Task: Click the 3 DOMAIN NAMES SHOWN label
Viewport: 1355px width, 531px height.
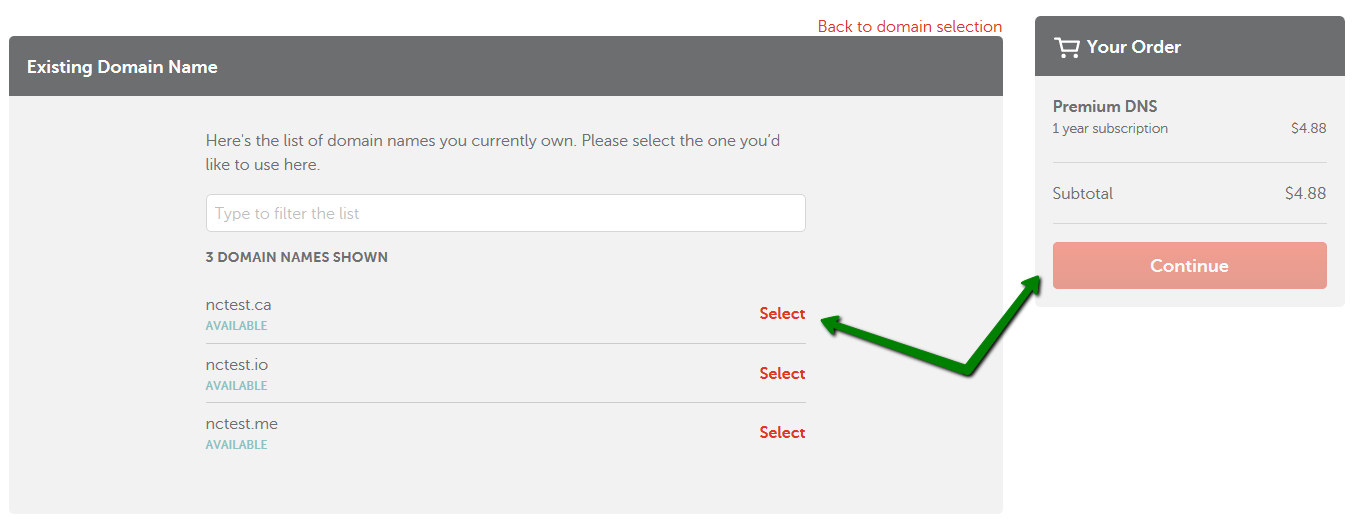Action: coord(297,257)
